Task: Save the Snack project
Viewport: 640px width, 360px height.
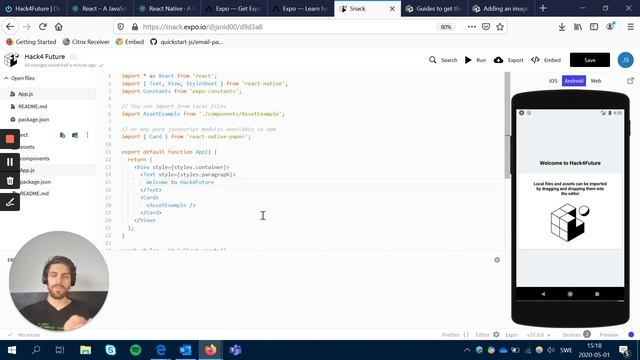Action: (x=590, y=60)
